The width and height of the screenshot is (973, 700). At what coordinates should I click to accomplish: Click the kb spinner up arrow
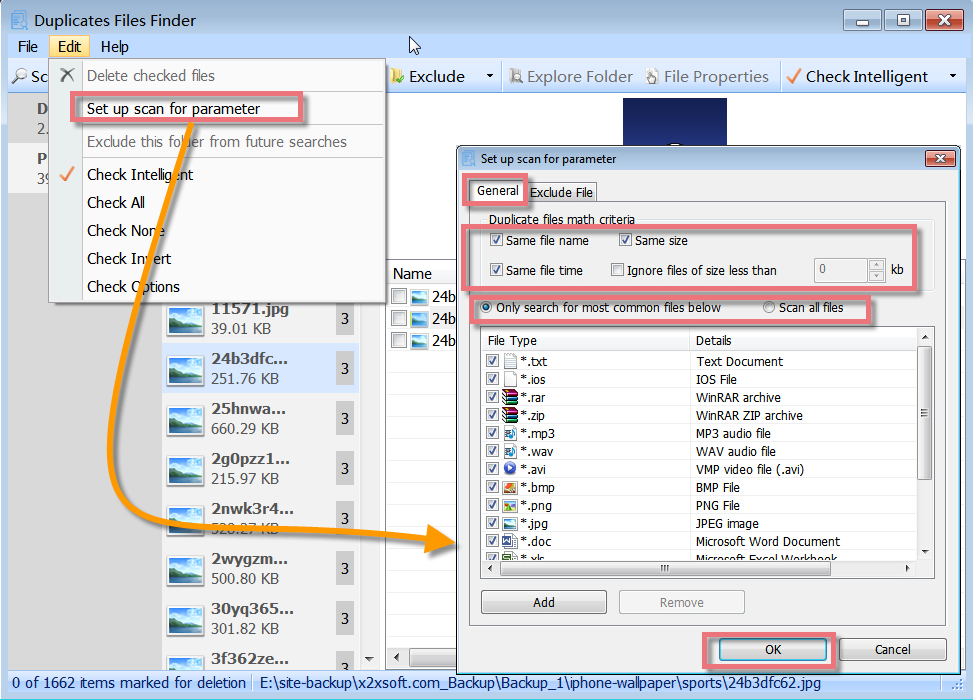877,265
